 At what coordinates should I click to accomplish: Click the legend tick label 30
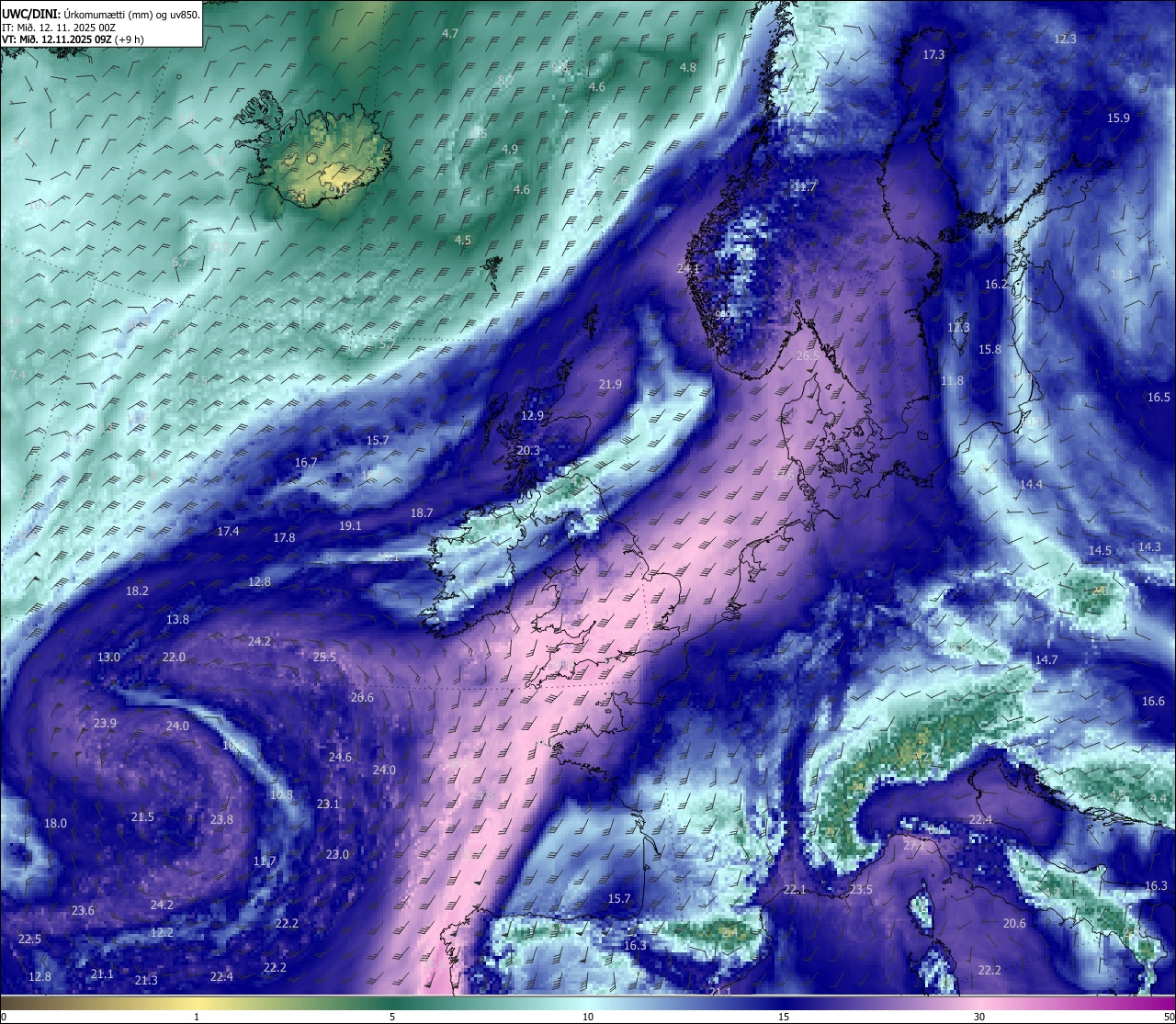[x=979, y=1017]
